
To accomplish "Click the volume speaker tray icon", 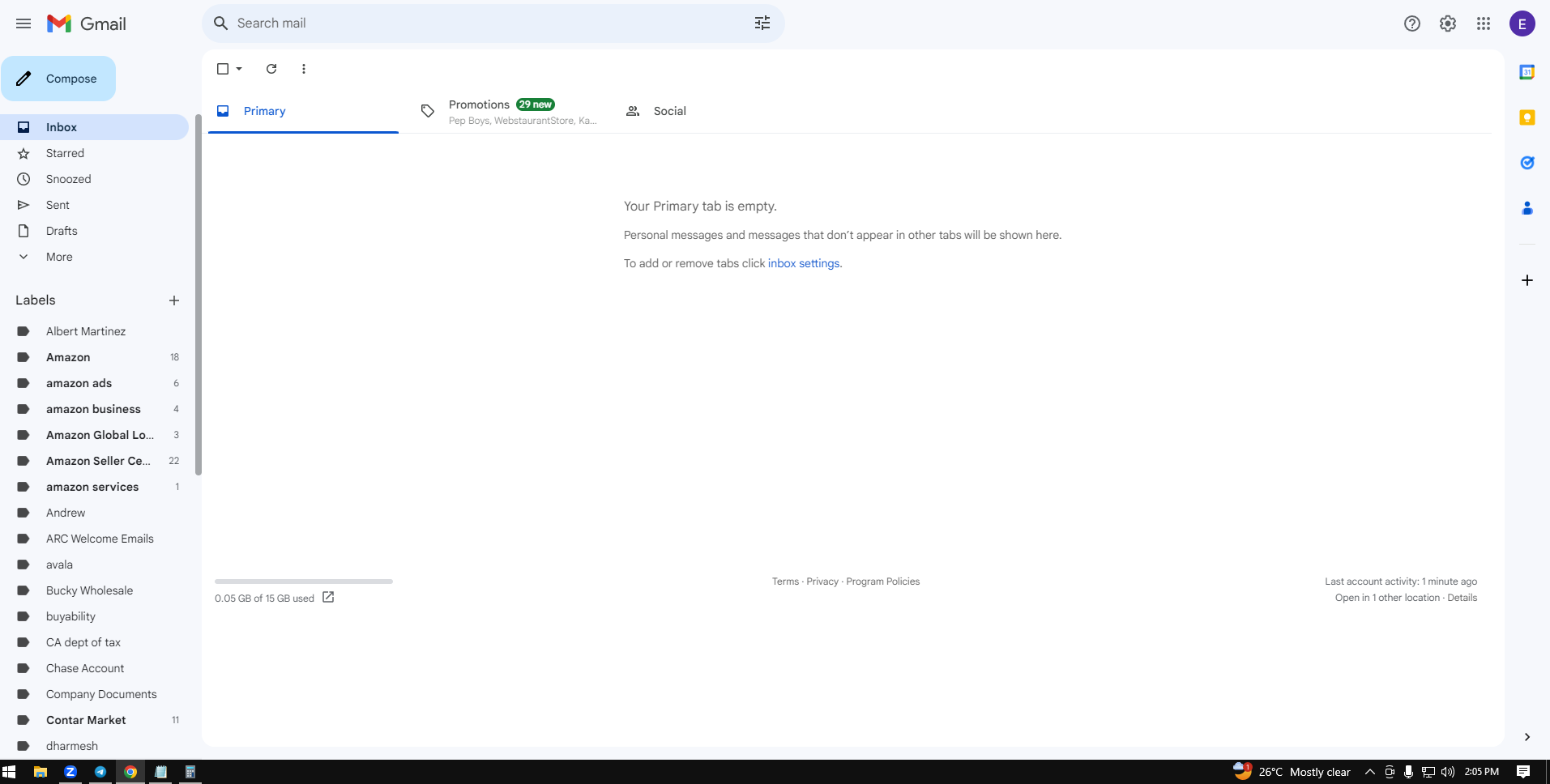I will (1448, 772).
